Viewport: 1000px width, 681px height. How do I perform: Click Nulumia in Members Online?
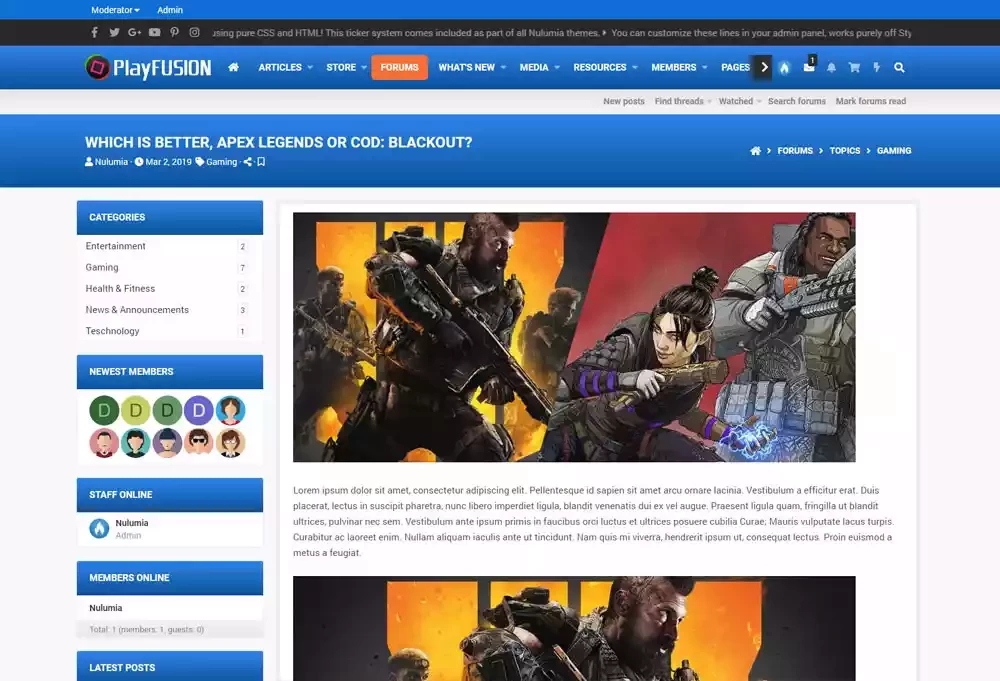click(x=106, y=608)
